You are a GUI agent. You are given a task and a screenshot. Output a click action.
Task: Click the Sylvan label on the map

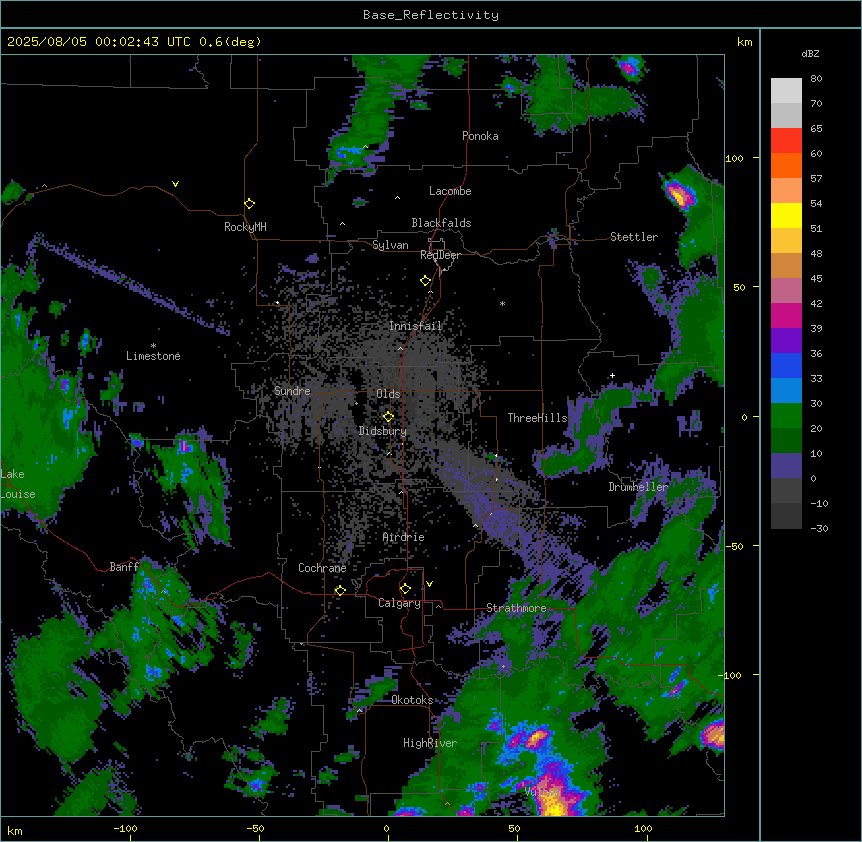point(390,245)
